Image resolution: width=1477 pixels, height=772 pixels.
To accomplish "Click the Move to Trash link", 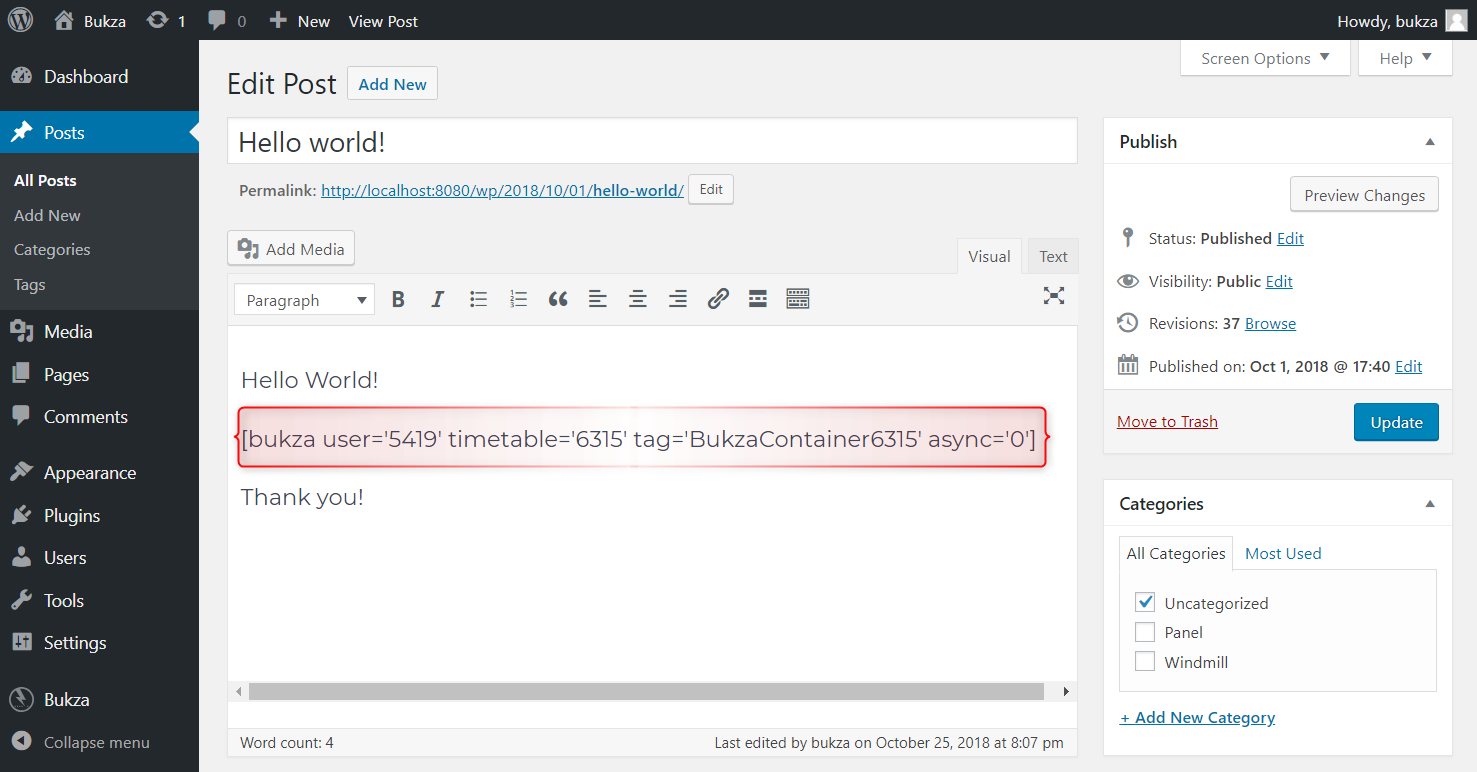I will pyautogui.click(x=1167, y=422).
